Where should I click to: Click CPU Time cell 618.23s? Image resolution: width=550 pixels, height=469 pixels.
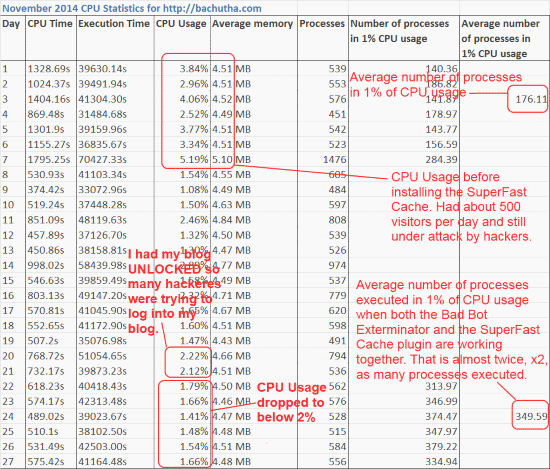click(46, 386)
